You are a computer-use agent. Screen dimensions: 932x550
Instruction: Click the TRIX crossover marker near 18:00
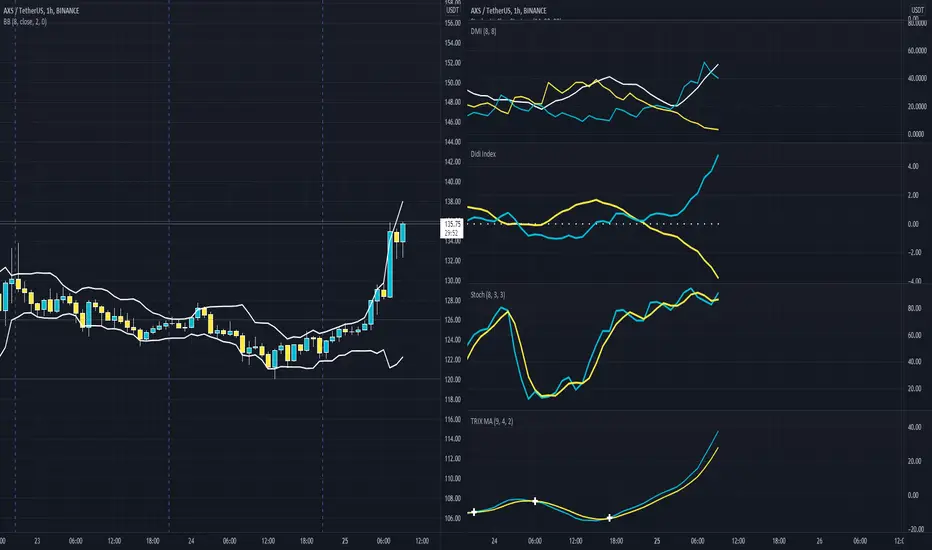point(609,518)
